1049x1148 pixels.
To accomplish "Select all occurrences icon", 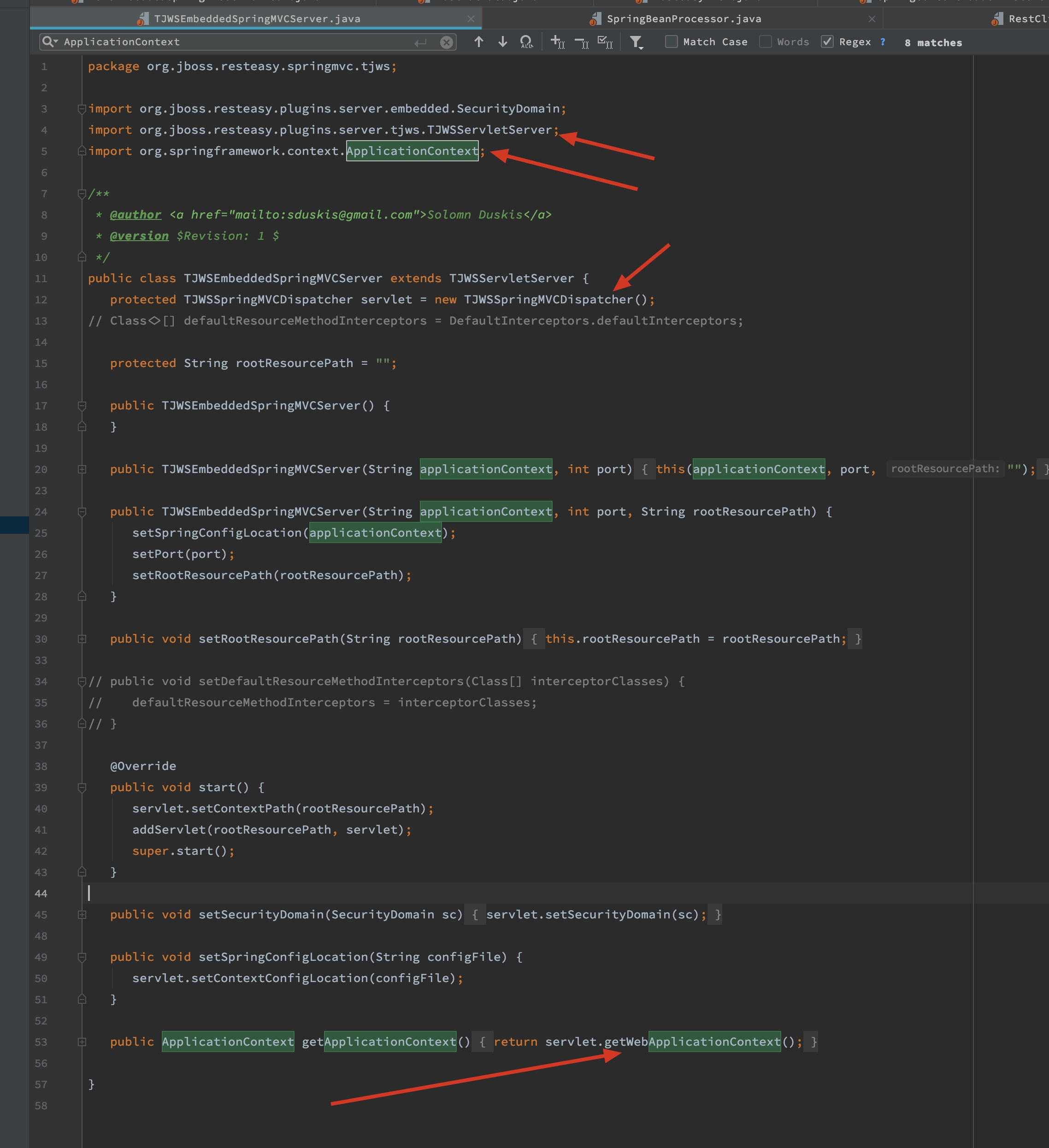I will pos(605,42).
